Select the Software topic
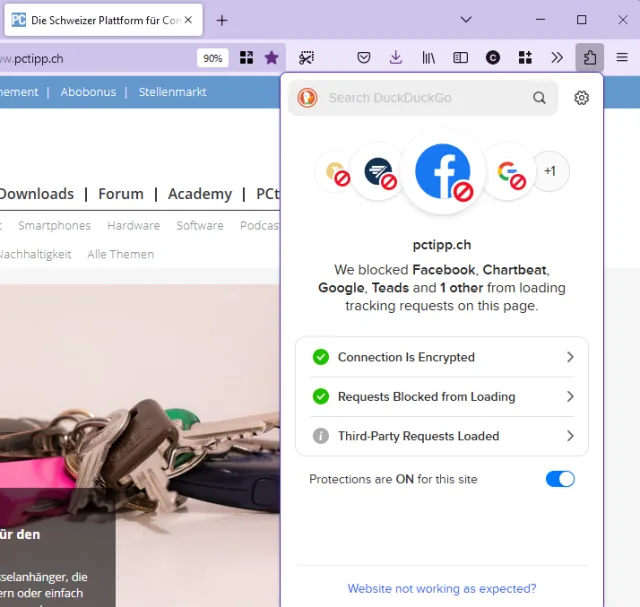 200,225
